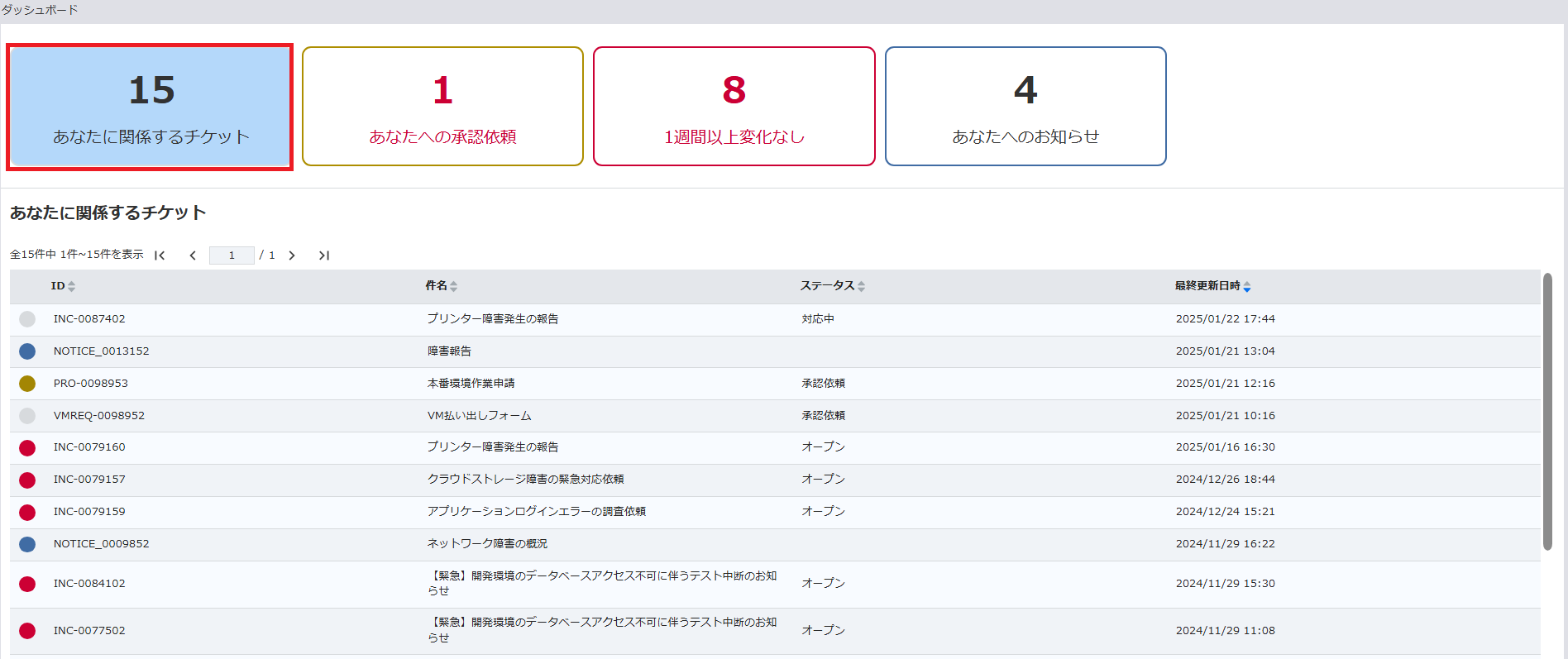Screen dimensions: 1568x659
Task: Go to first page of ticket list
Action: click(160, 255)
